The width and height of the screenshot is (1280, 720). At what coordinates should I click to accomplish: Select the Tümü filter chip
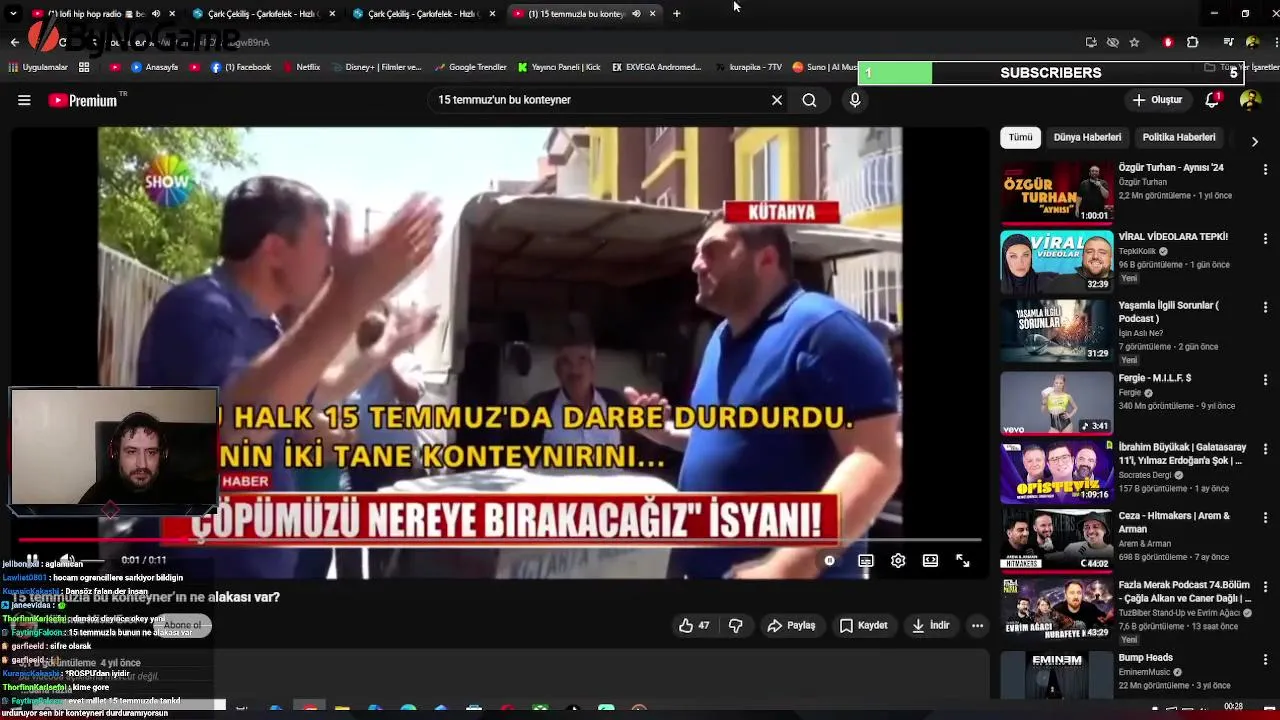click(1020, 137)
